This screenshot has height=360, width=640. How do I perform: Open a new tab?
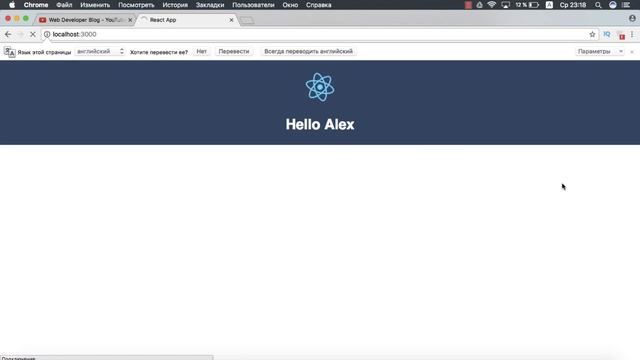point(247,20)
